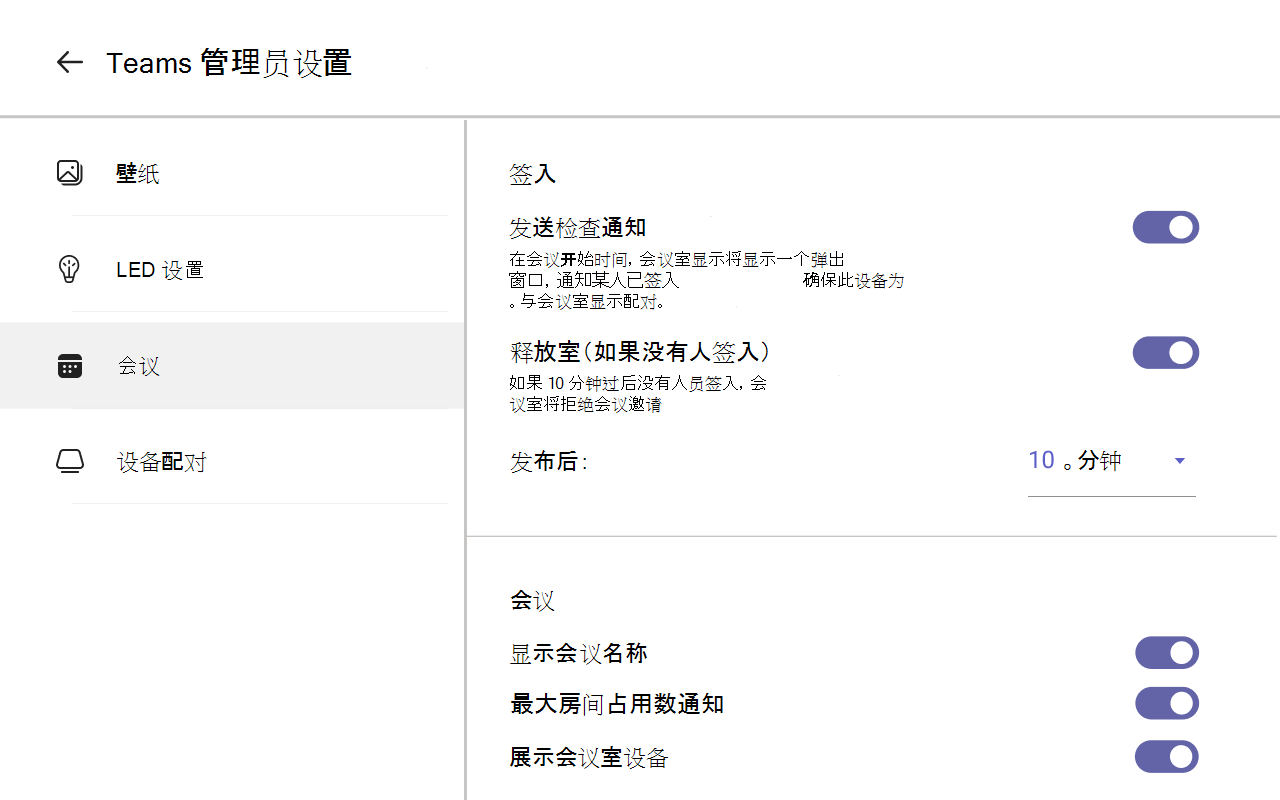Toggle the 最大房间占用数通知 switch

(x=1167, y=703)
